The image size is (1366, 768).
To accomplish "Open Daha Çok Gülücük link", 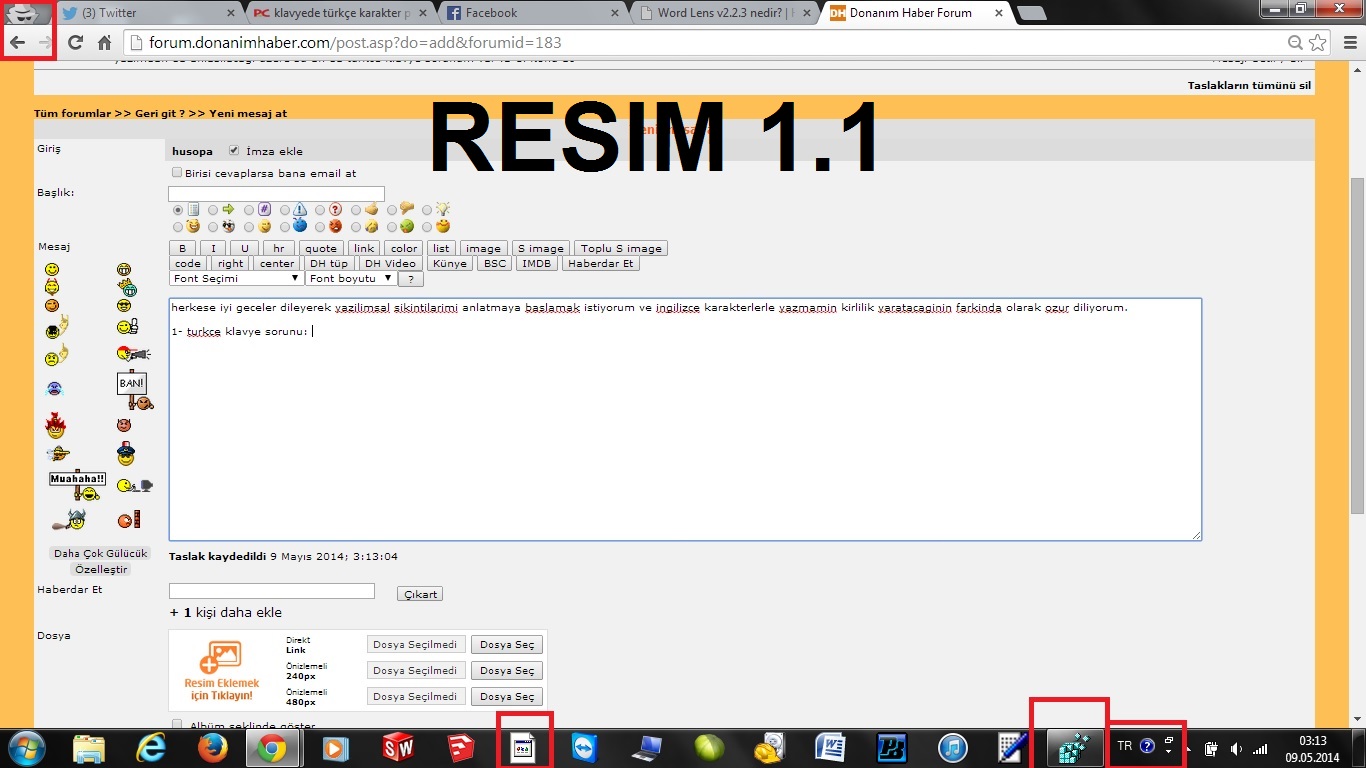I will (x=101, y=553).
